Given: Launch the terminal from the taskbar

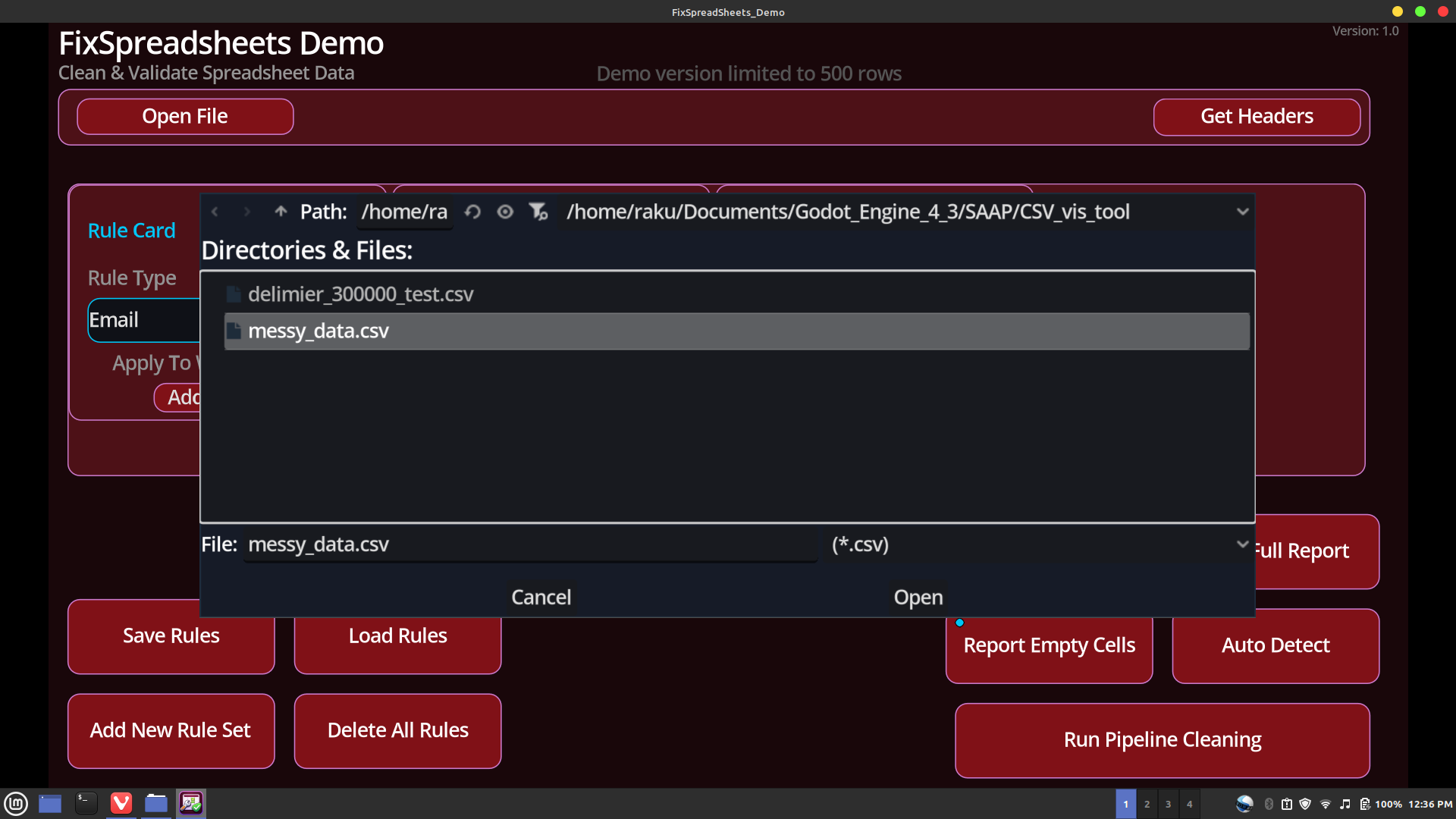Looking at the screenshot, I should coord(86,803).
